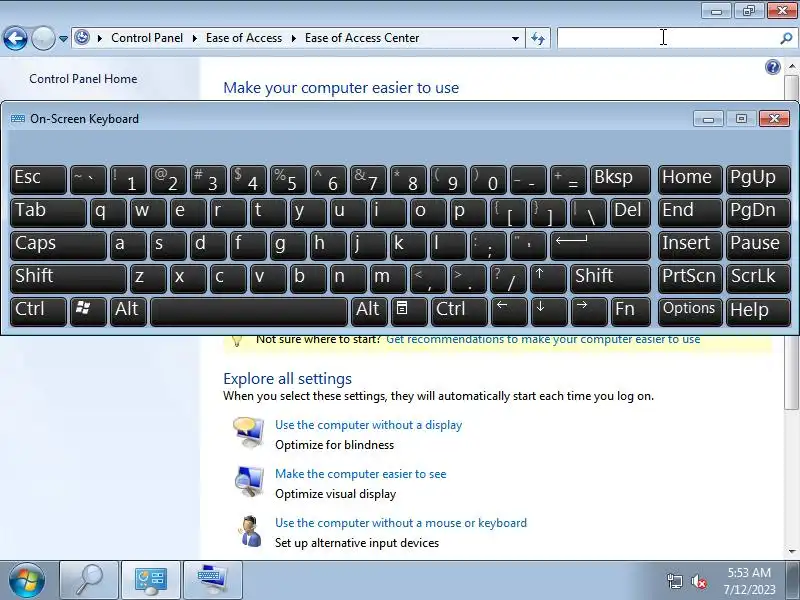Open Control Panel Home link
800x600 pixels.
click(x=83, y=79)
